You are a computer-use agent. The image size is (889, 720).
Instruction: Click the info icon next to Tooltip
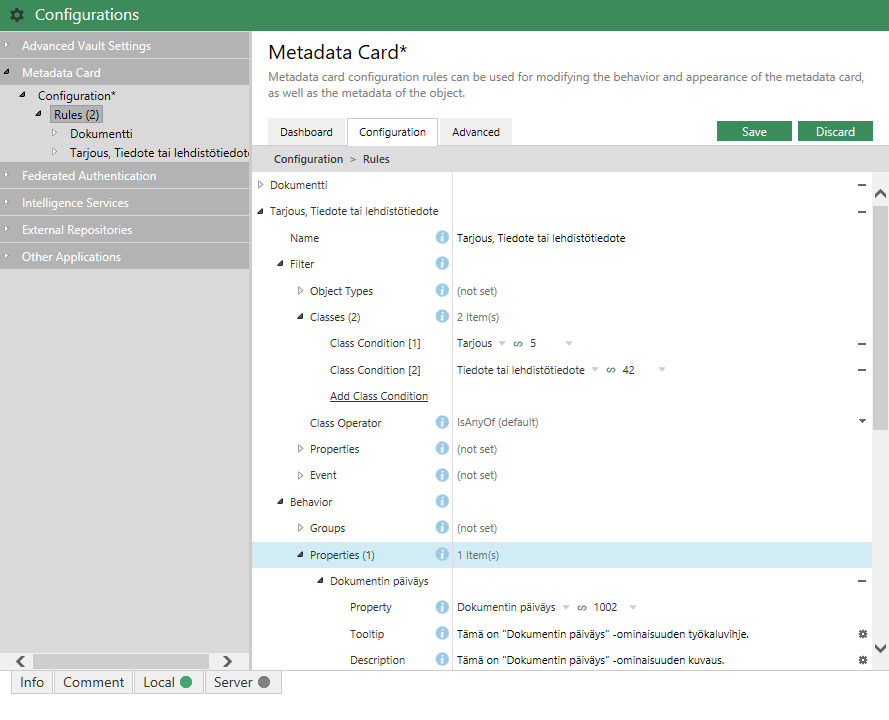click(442, 634)
